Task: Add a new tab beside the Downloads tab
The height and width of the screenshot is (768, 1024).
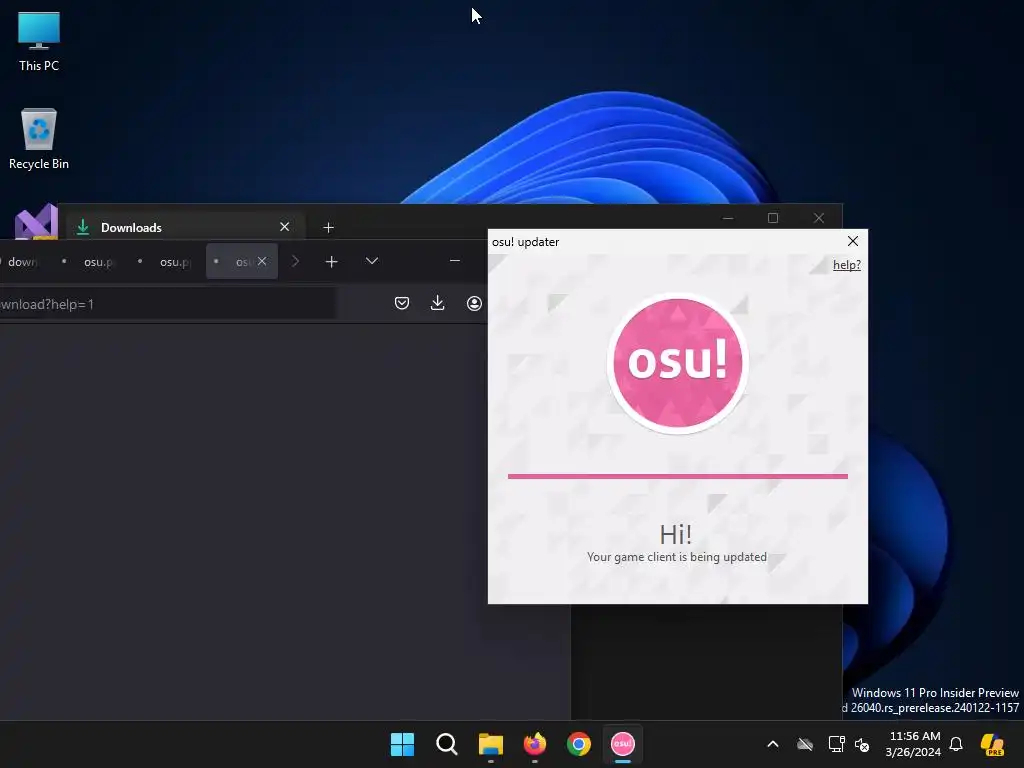Action: (x=328, y=227)
